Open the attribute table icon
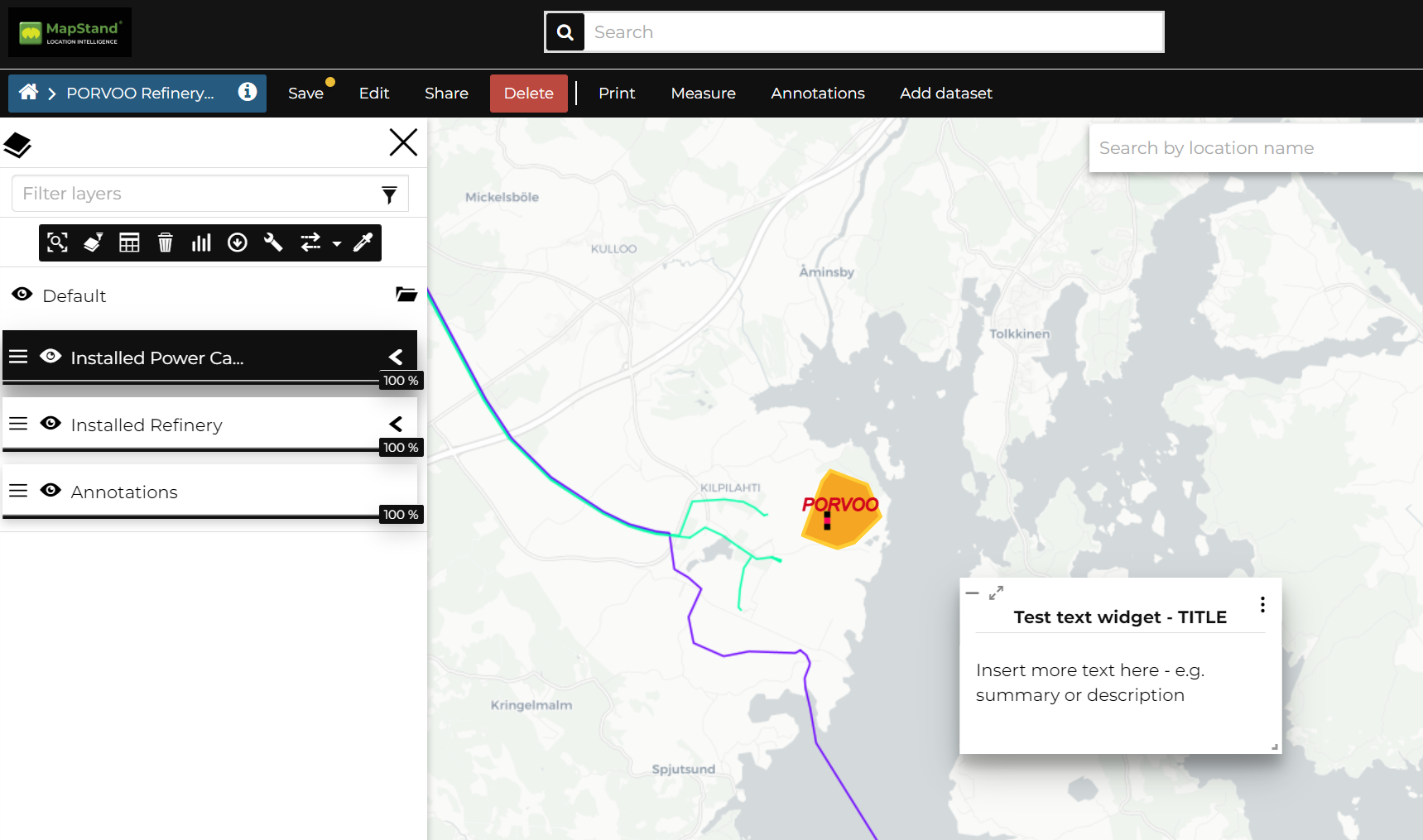Screen dimensions: 1423x840 pyautogui.click(x=129, y=242)
